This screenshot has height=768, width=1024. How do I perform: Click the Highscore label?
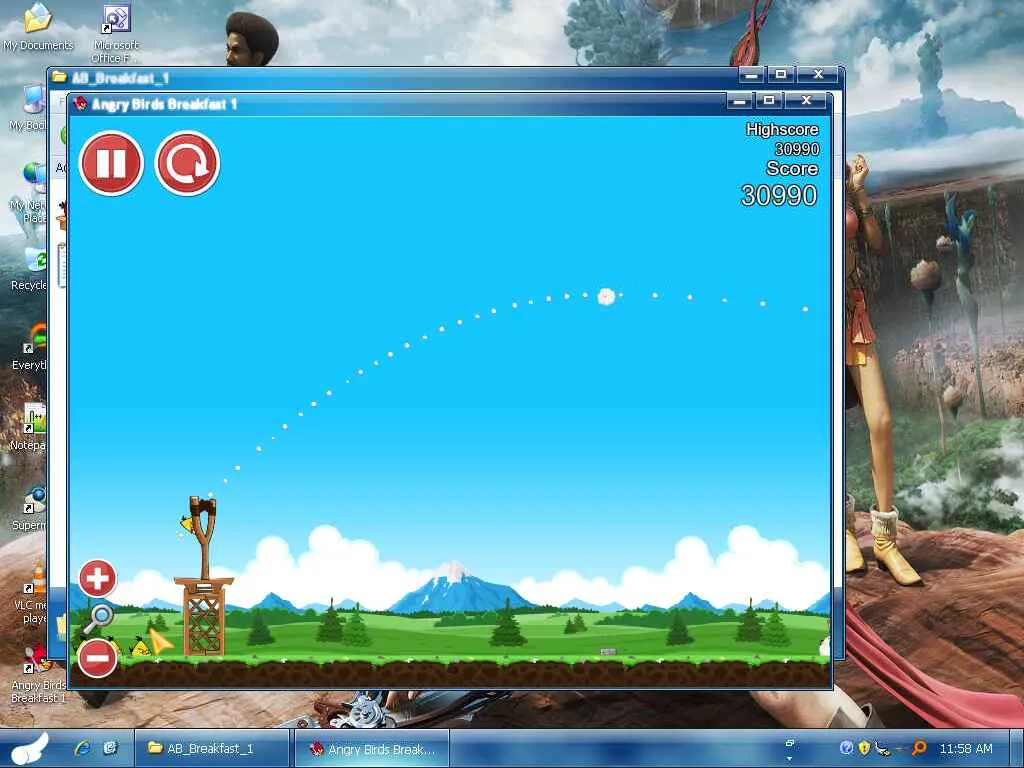(782, 129)
